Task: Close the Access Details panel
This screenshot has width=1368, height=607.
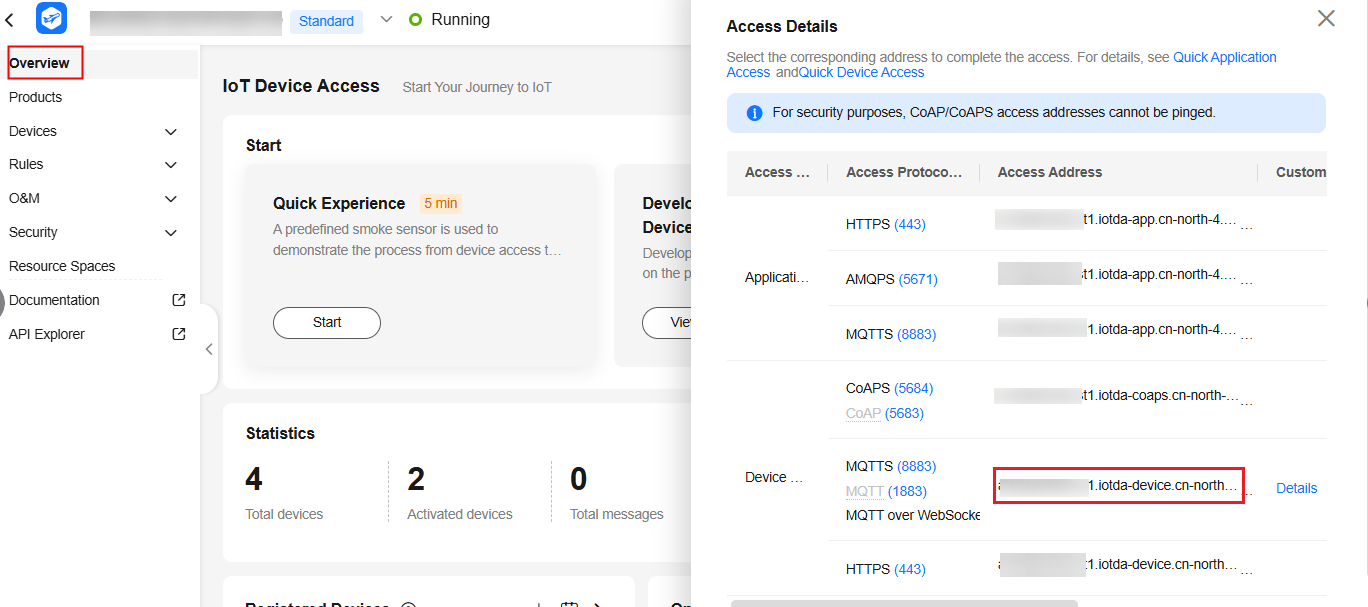Action: pyautogui.click(x=1326, y=19)
